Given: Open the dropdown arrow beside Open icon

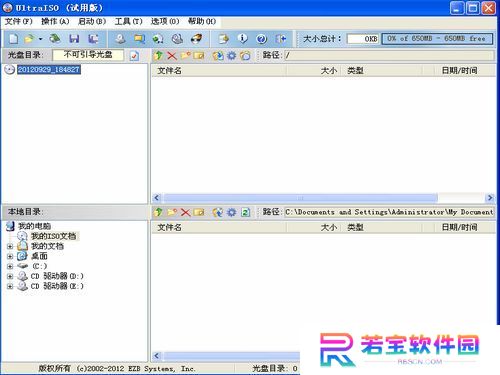Looking at the screenshot, I should tap(40, 39).
